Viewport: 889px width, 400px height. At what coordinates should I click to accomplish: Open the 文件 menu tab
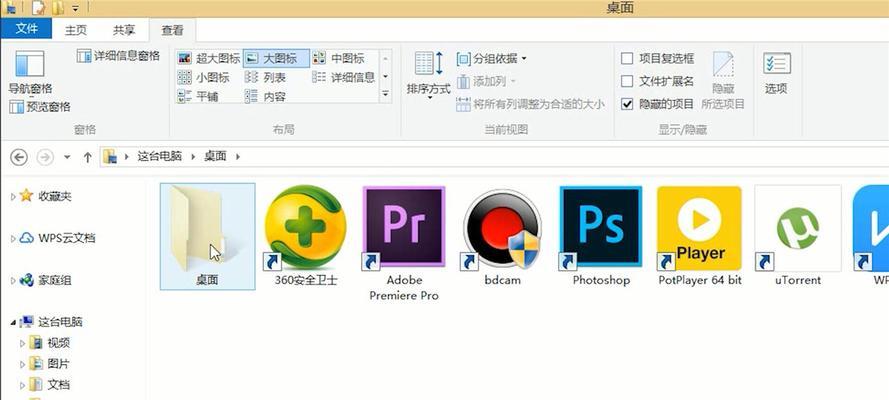coord(26,28)
